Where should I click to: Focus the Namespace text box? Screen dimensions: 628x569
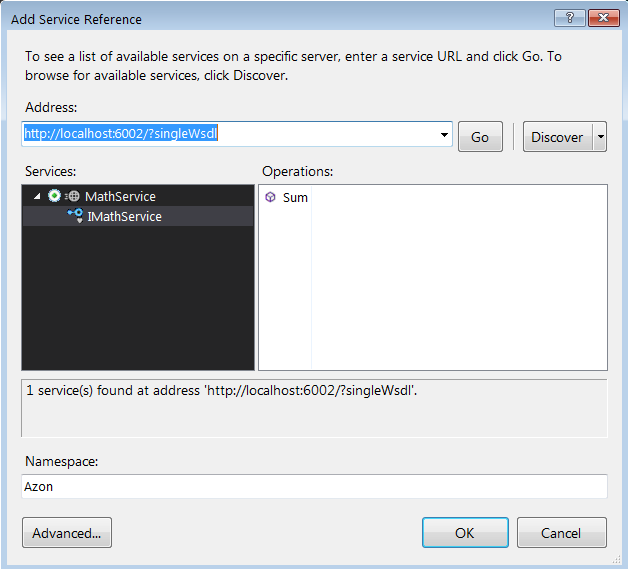314,486
